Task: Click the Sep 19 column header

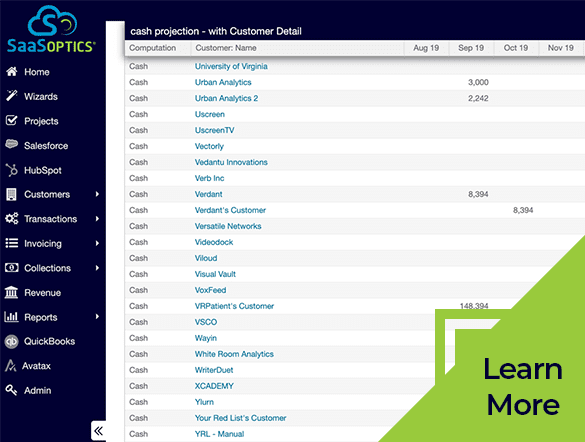Action: tap(471, 48)
